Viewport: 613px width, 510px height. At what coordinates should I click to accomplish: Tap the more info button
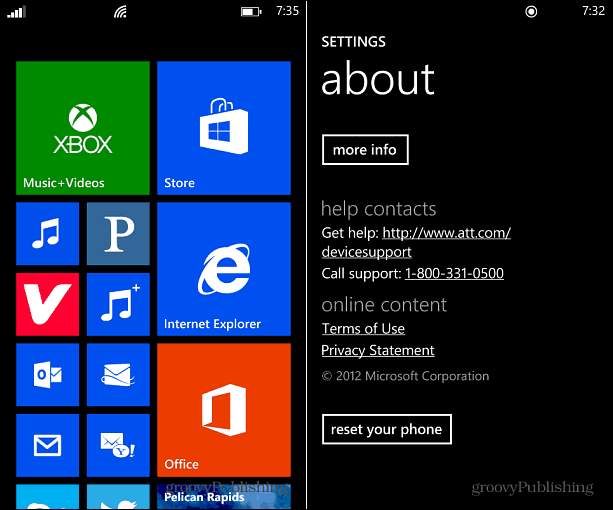(365, 150)
